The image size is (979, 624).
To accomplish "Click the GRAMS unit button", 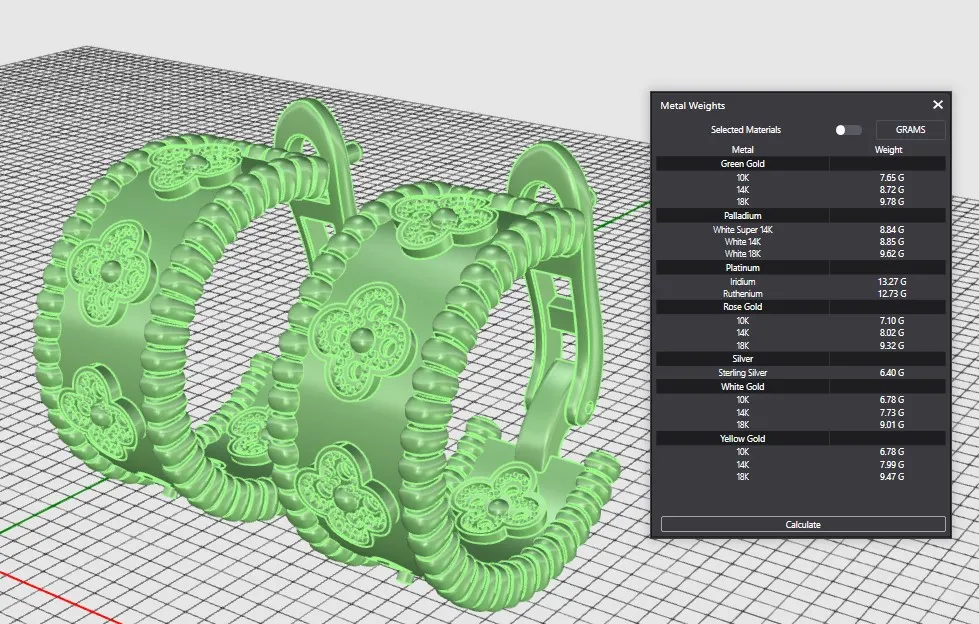I will (910, 130).
